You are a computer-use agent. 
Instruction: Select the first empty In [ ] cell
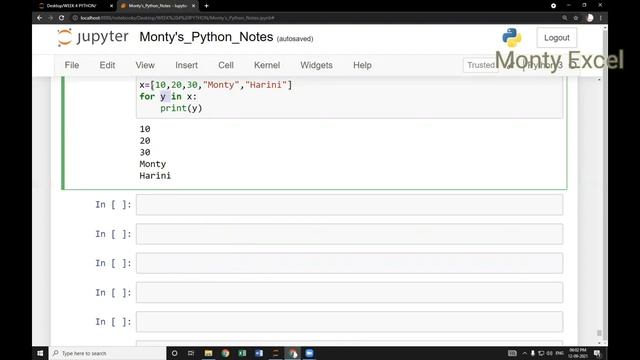coord(349,204)
